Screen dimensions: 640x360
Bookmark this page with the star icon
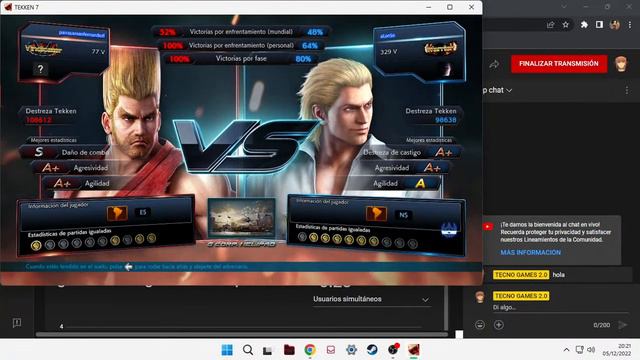[x=565, y=25]
